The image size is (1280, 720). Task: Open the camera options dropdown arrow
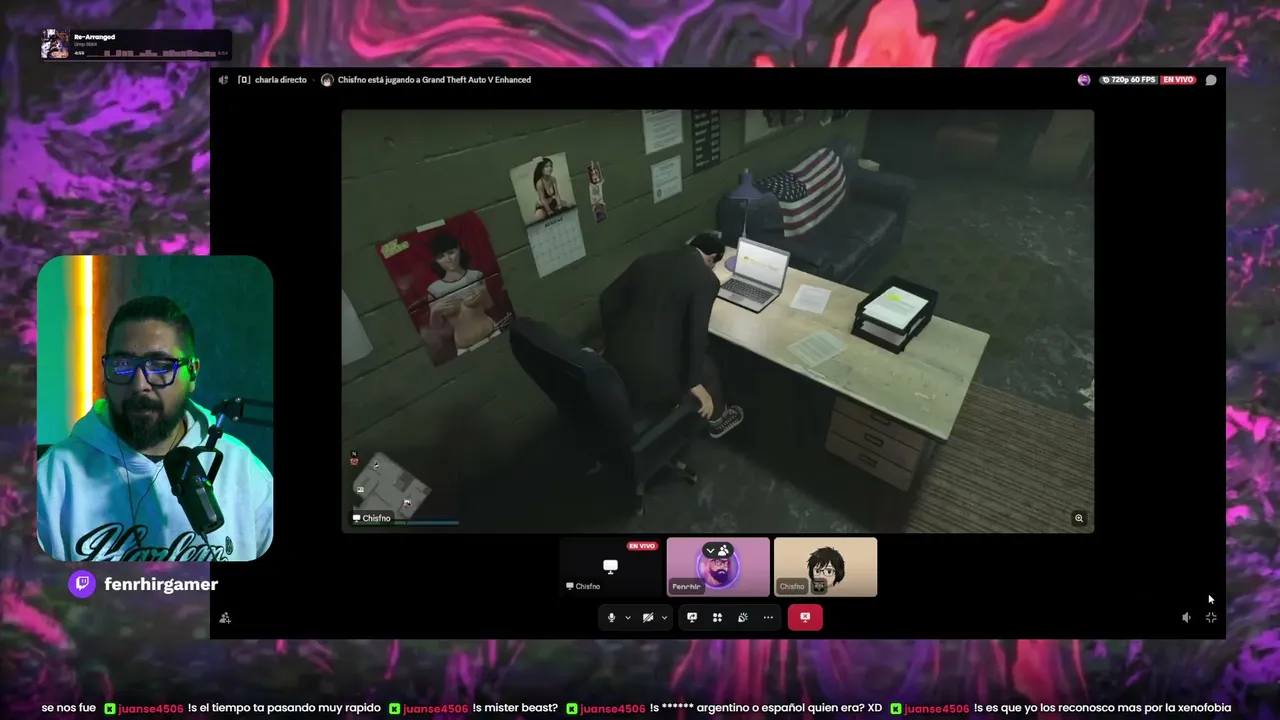[664, 618]
